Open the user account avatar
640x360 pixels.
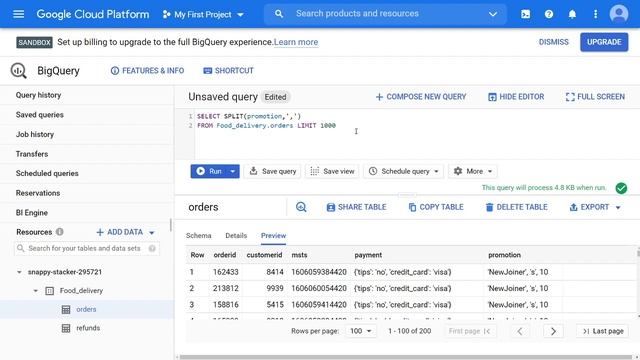pos(619,14)
